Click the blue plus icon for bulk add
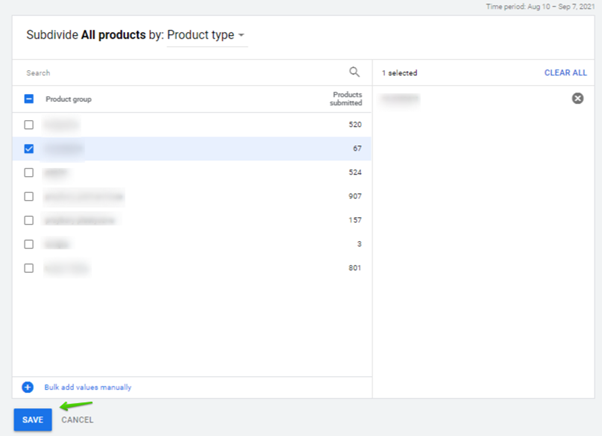 tap(28, 387)
